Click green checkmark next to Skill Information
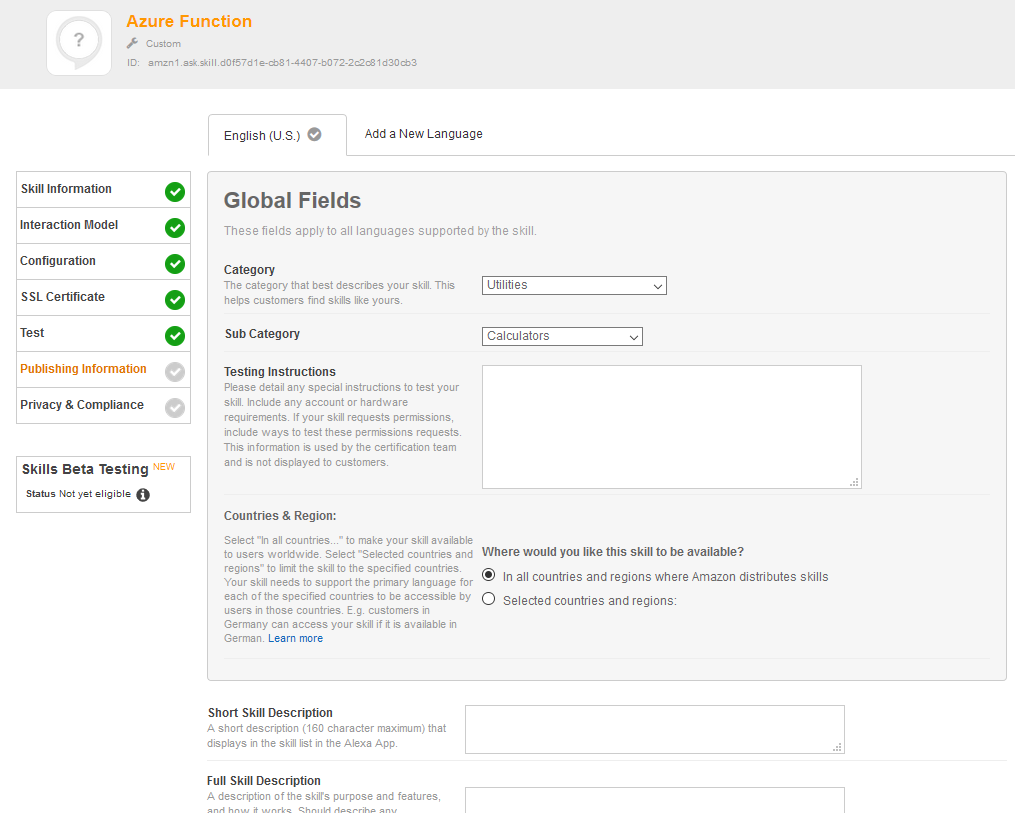1015x813 pixels. [x=175, y=192]
